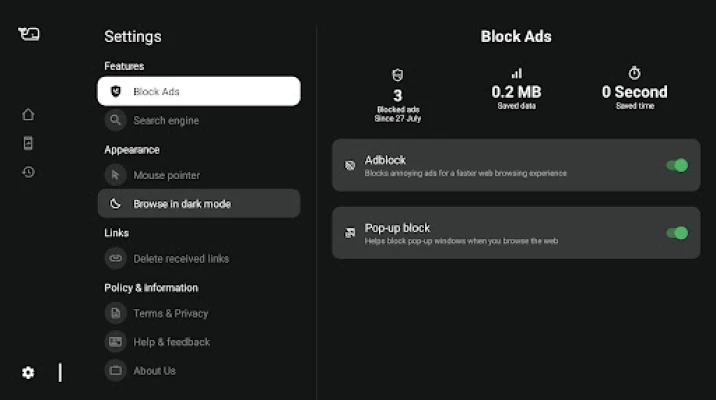Click the home icon in left sidebar
Screen dimensions: 716x400
pos(28,114)
